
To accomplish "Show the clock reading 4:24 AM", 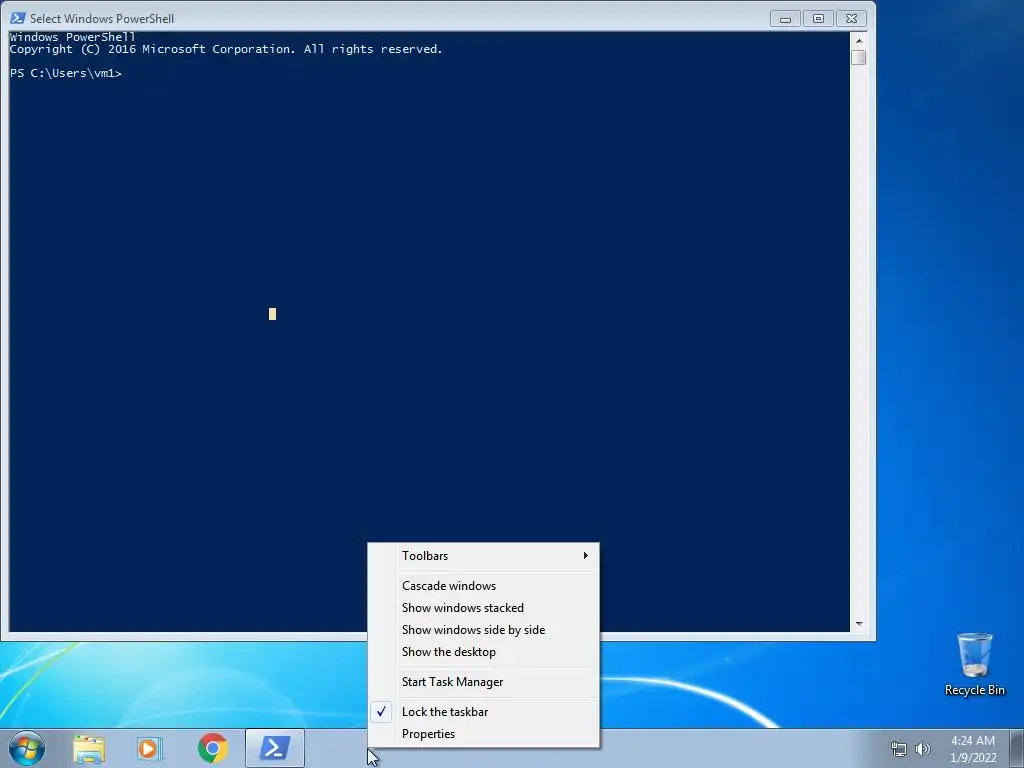I will point(972,741).
